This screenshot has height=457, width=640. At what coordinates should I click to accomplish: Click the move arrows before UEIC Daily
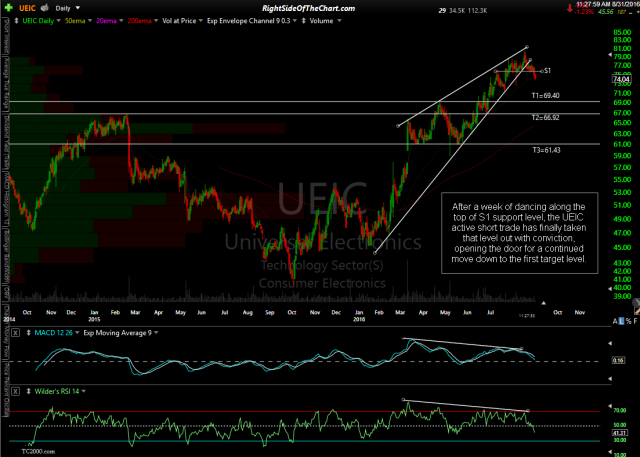[x=16, y=20]
